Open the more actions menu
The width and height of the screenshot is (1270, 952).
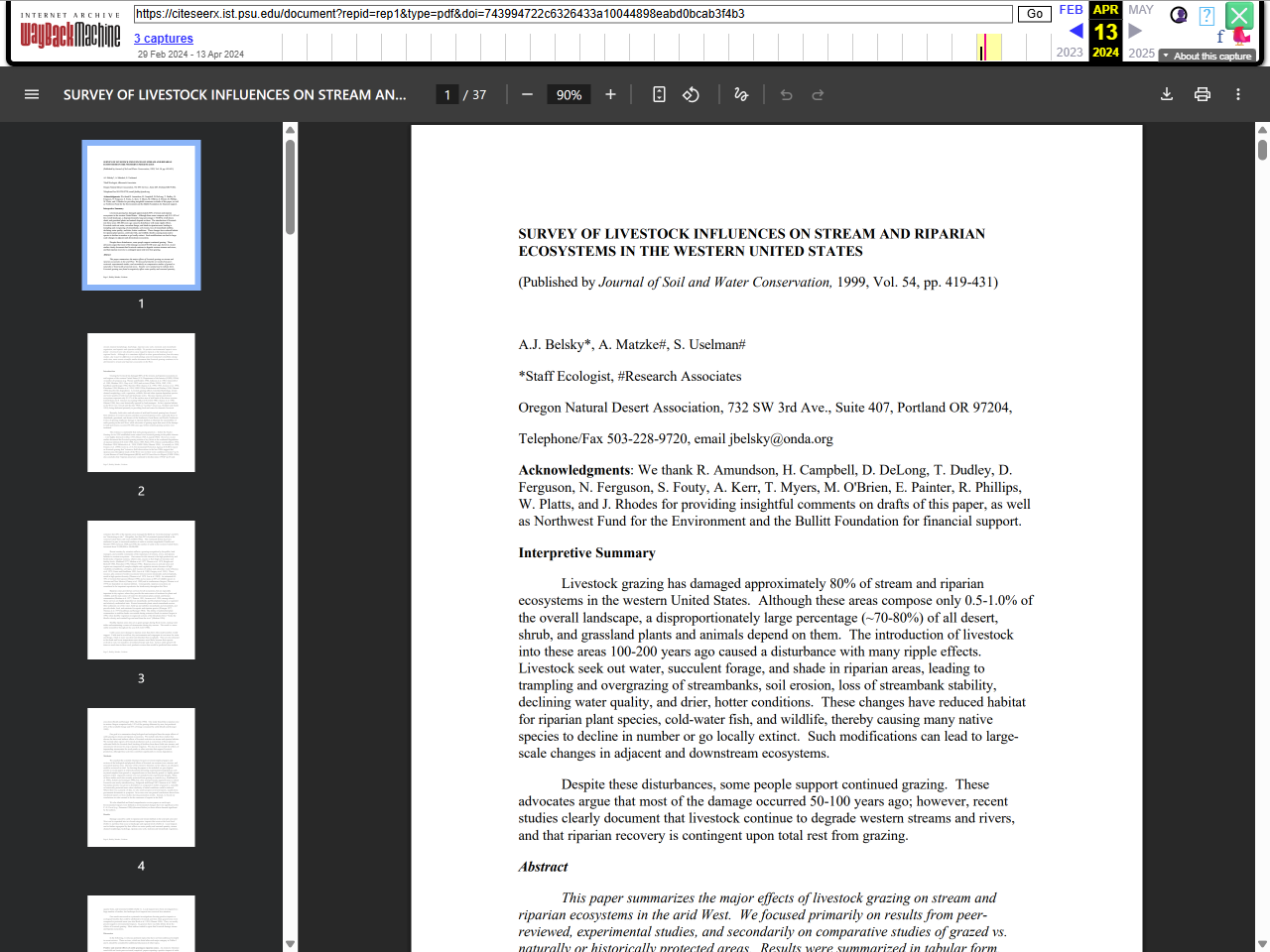click(1236, 94)
